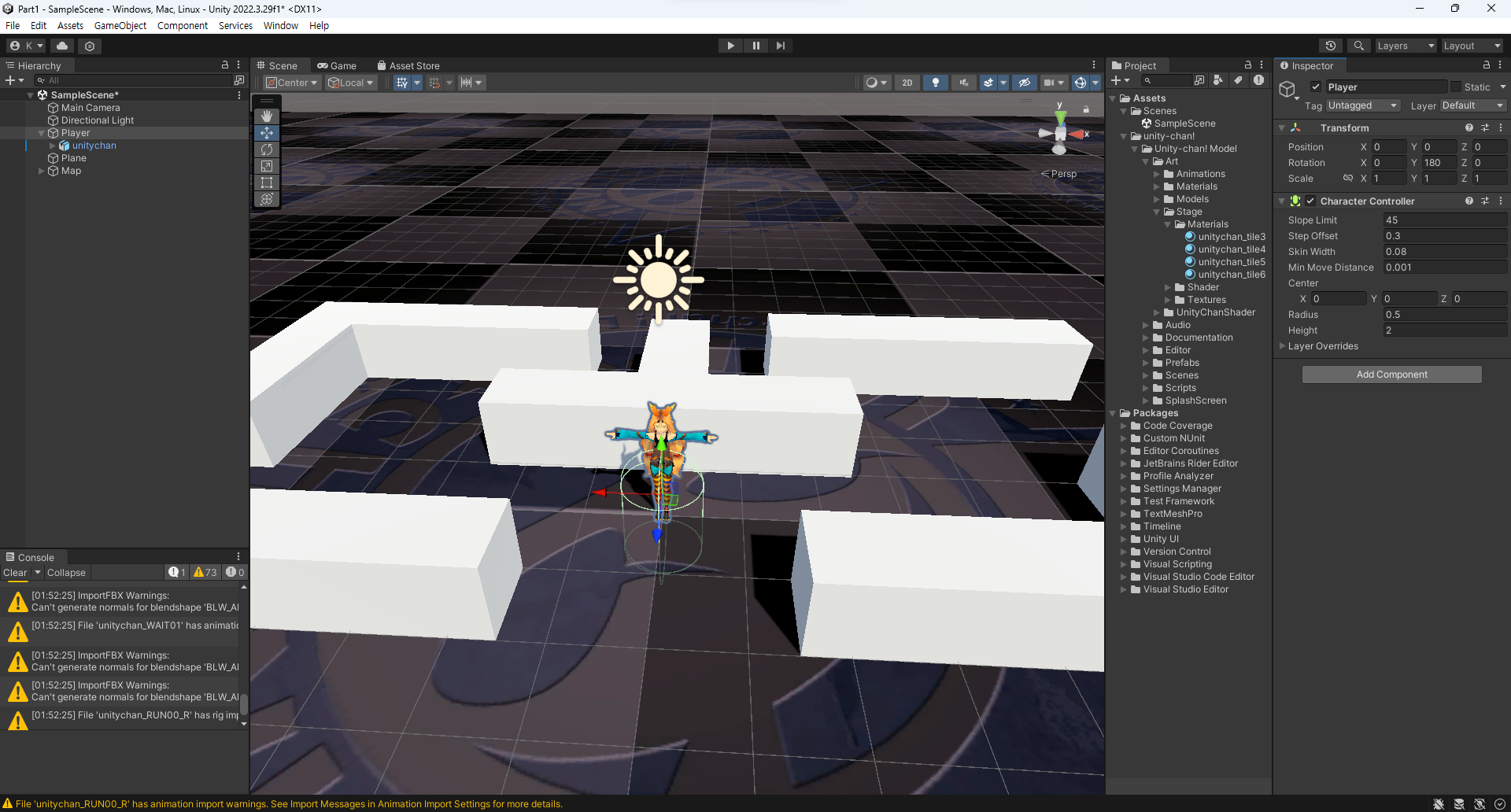Toggle scene audio mute
The height and width of the screenshot is (812, 1511).
pos(963,83)
